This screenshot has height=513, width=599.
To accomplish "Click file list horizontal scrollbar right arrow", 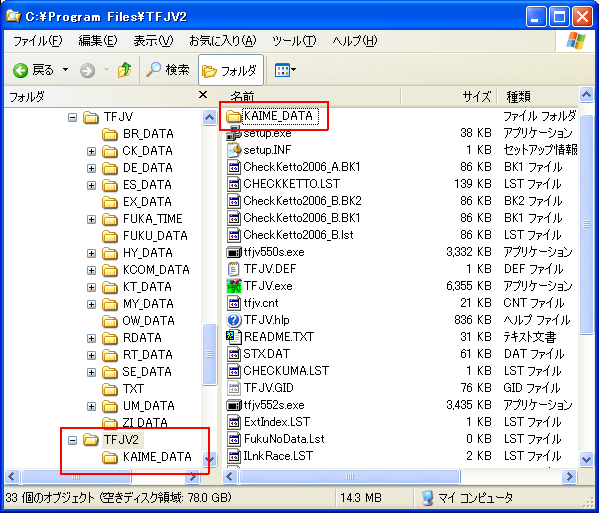I will click(570, 476).
